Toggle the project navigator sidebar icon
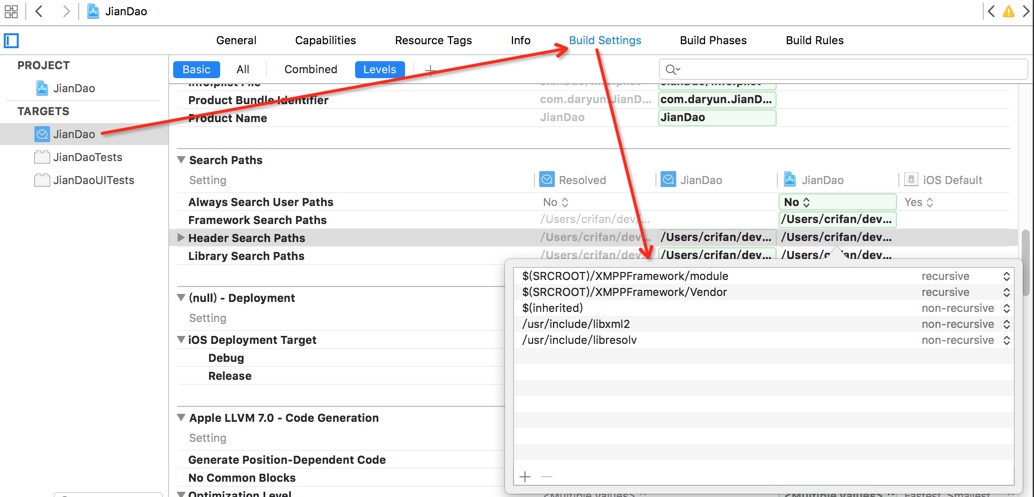 (12, 41)
